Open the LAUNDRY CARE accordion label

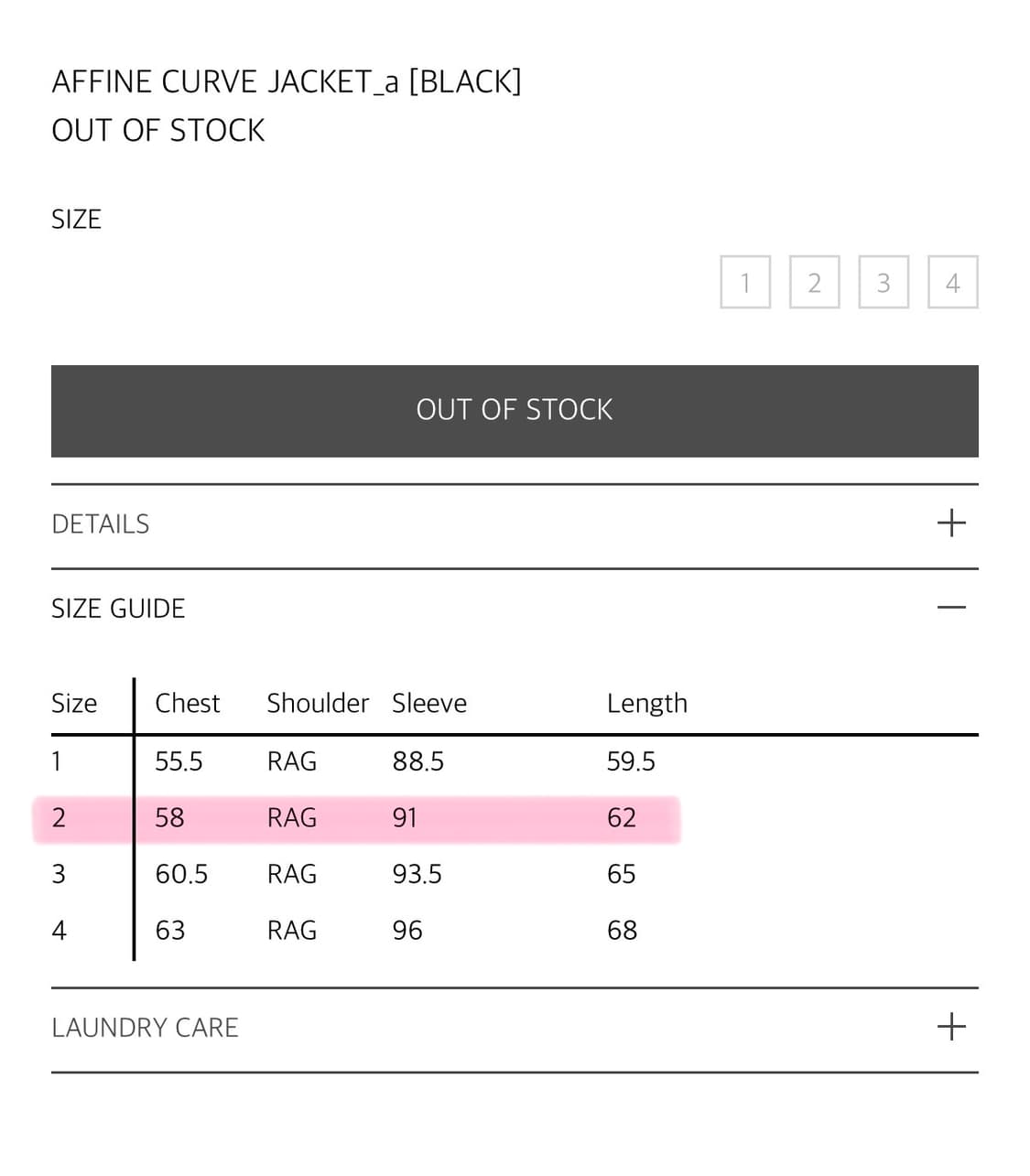(145, 1028)
